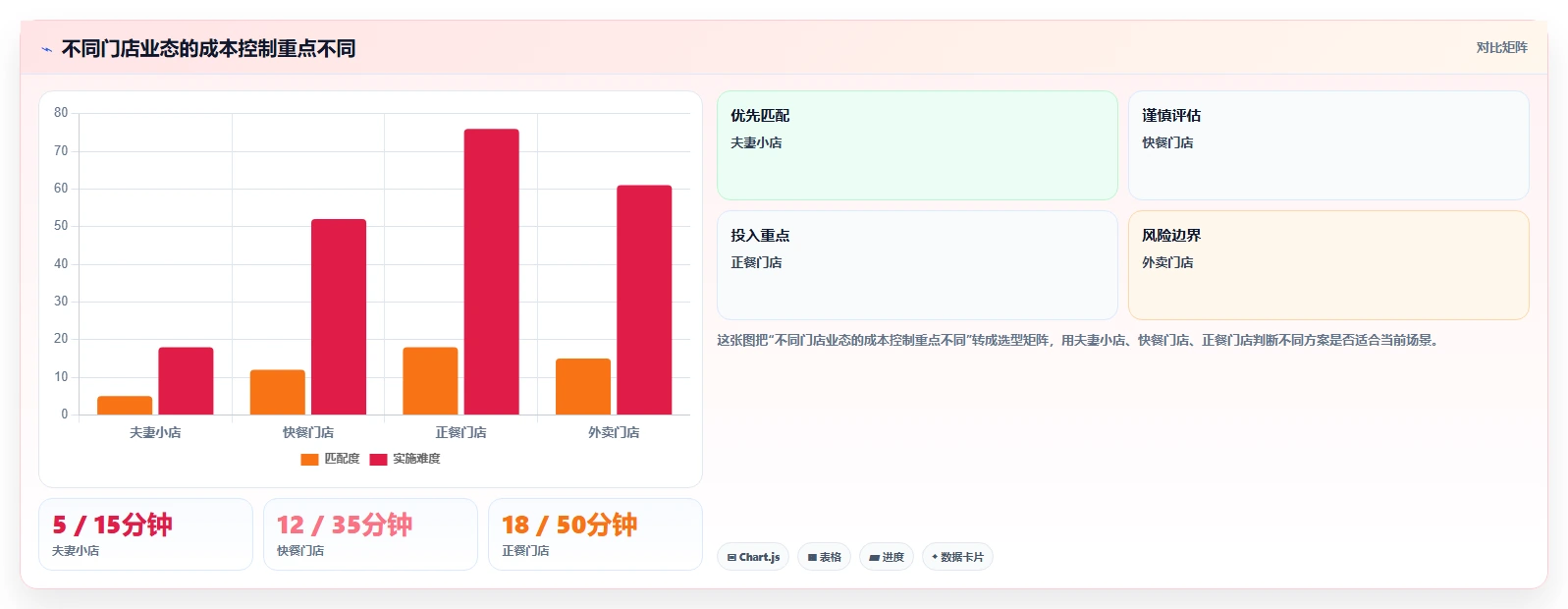
Task: Toggle the 实施难度 legend item
Action: click(406, 459)
